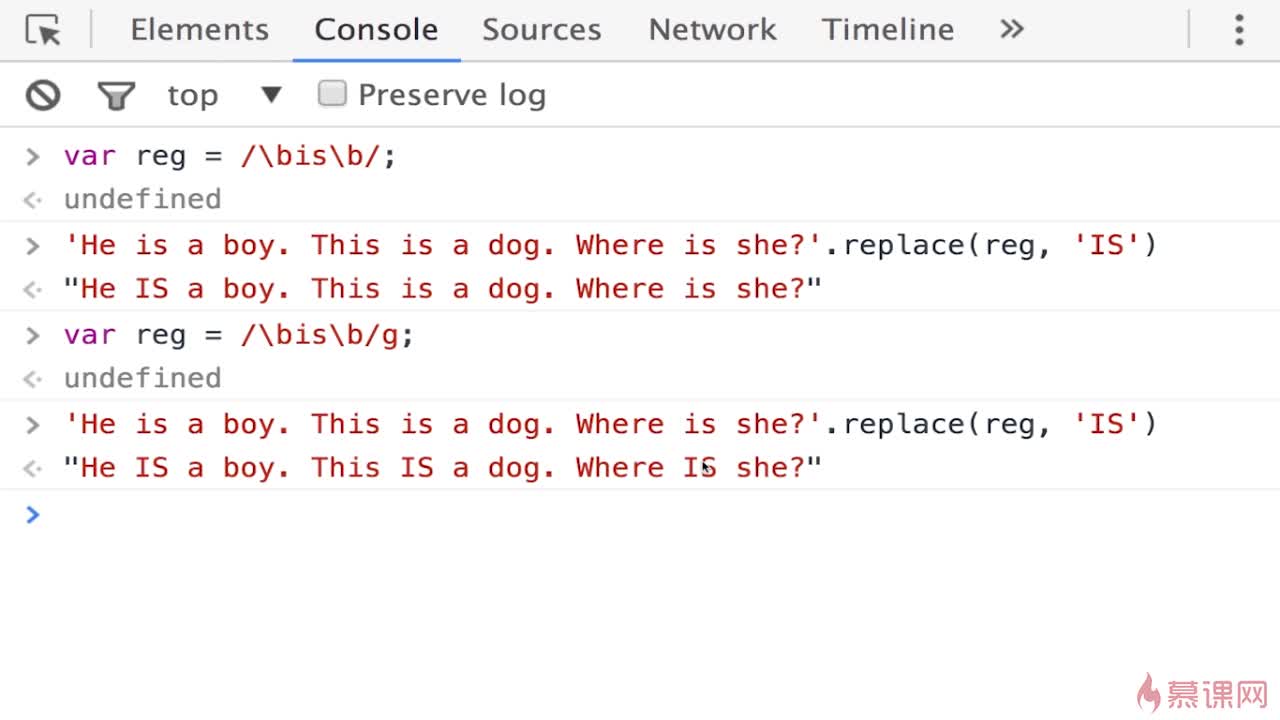Screen dimensions: 1280x720
Task: Click the input arrow beside first var reg line
Action: coord(32,156)
